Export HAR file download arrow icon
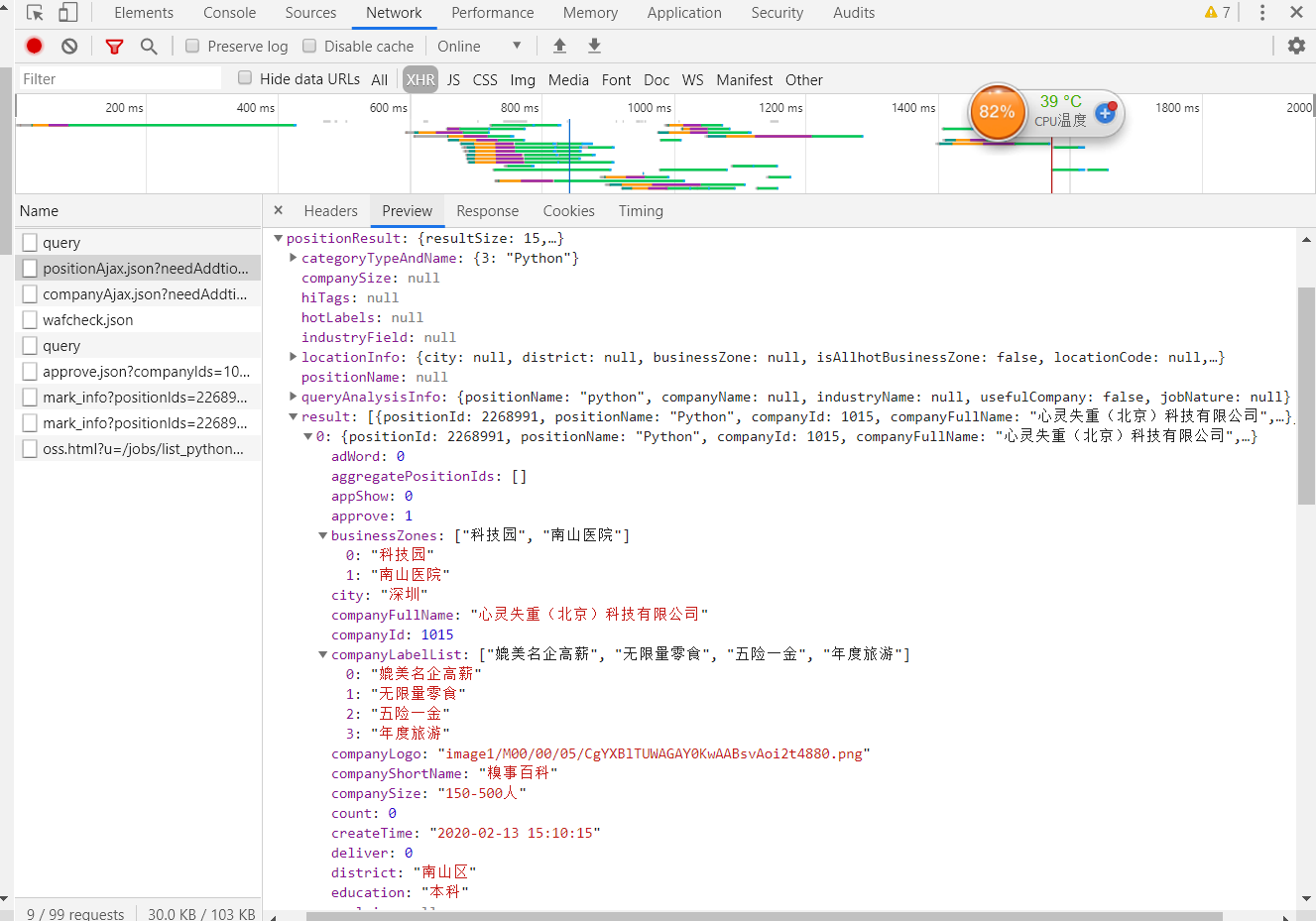The height and width of the screenshot is (921, 1316). click(594, 46)
